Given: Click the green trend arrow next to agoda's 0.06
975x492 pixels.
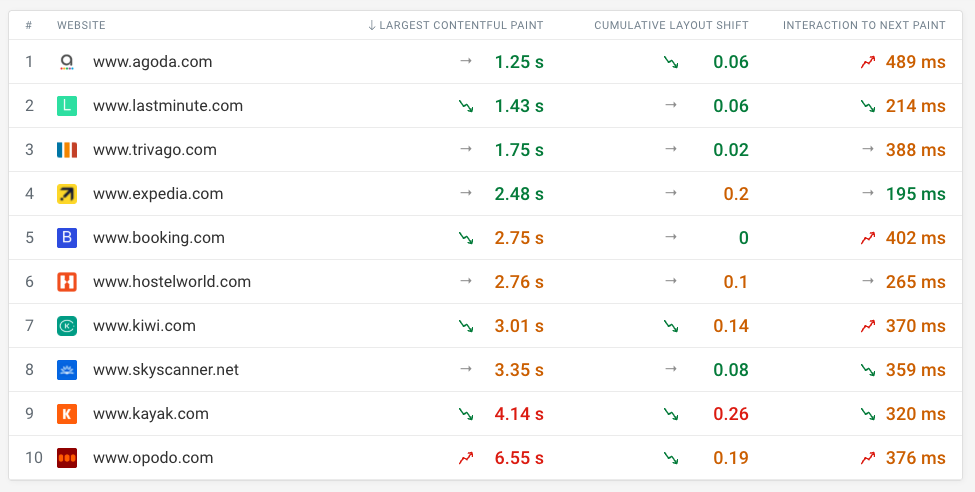Looking at the screenshot, I should [670, 62].
